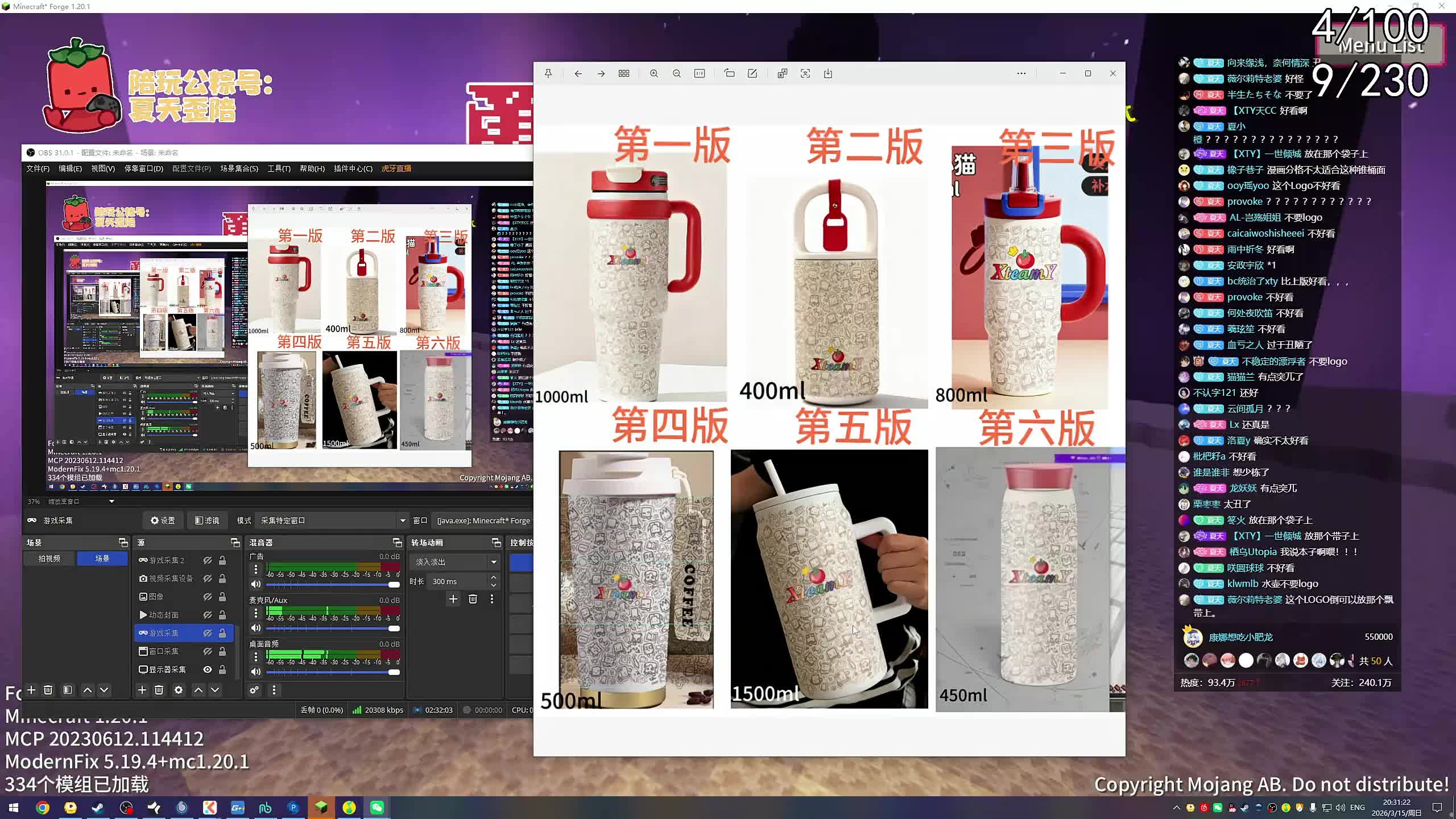Open thumbnail grid view in viewer

[x=624, y=73]
